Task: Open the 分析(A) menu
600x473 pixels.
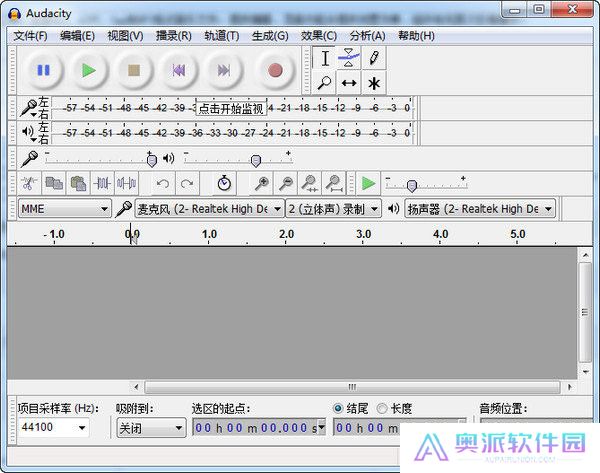Action: point(367,36)
